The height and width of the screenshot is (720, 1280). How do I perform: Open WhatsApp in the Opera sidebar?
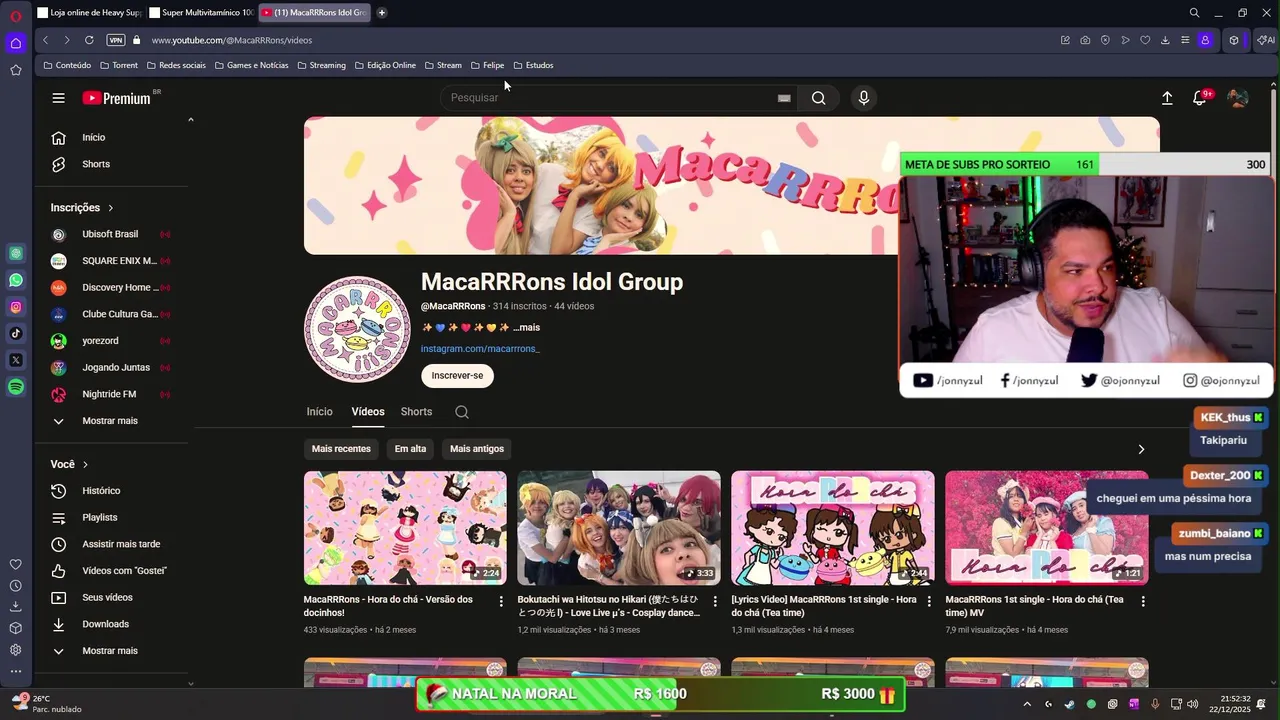tap(16, 280)
